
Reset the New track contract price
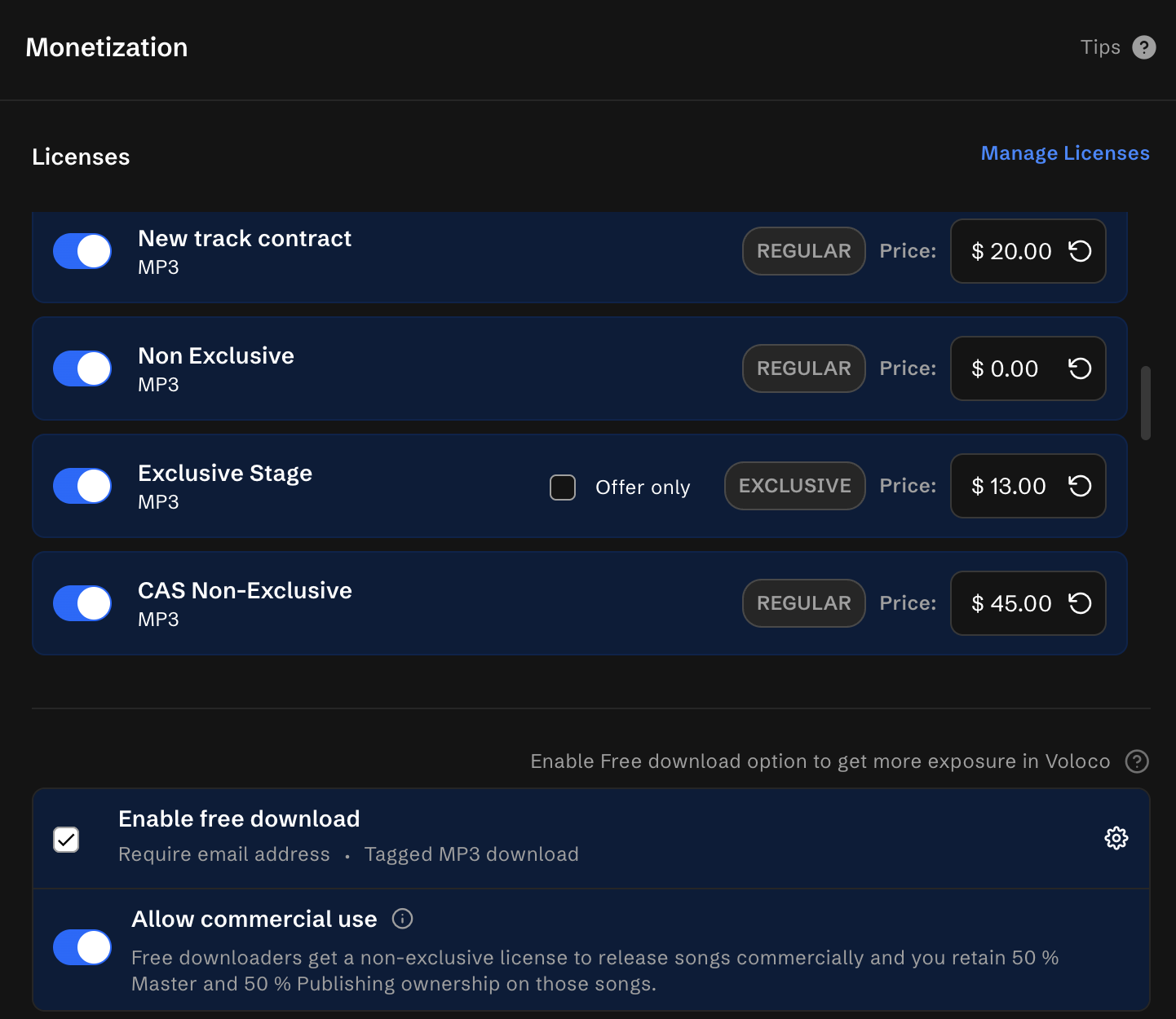(x=1080, y=251)
